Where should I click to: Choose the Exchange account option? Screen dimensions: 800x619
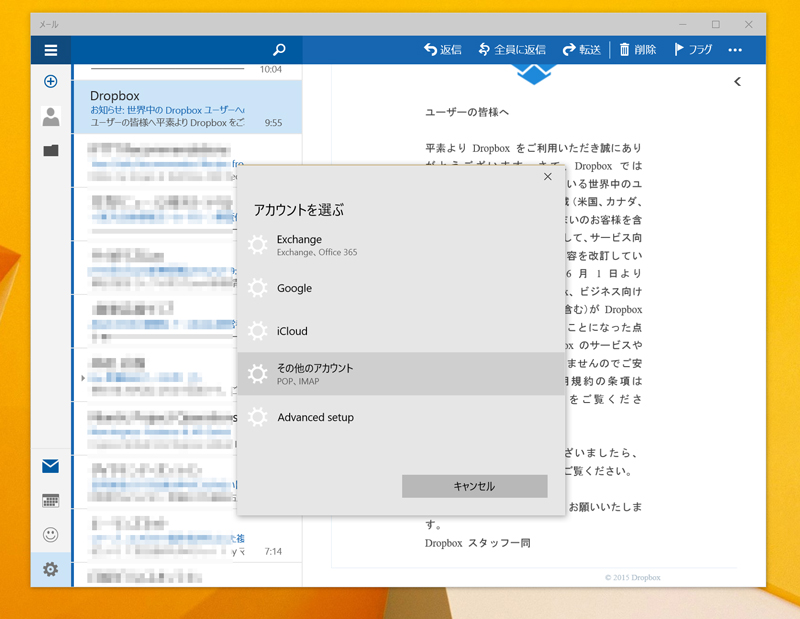[401, 245]
